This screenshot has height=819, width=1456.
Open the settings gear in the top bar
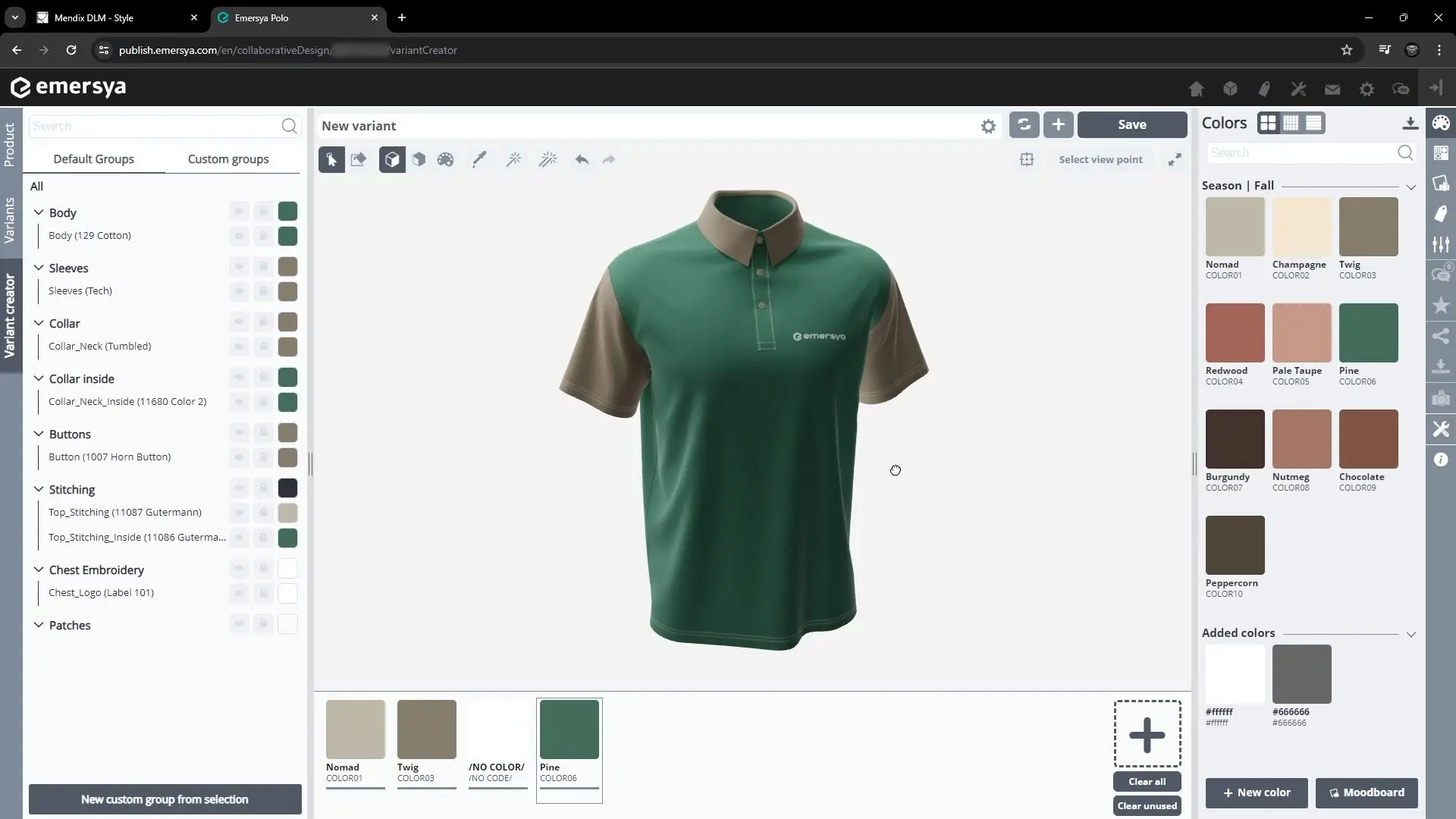[x=1367, y=89]
